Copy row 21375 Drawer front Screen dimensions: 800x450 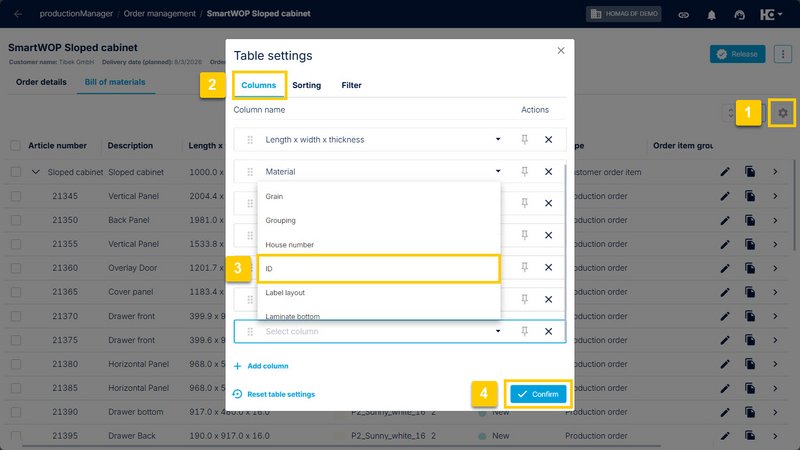(x=750, y=340)
